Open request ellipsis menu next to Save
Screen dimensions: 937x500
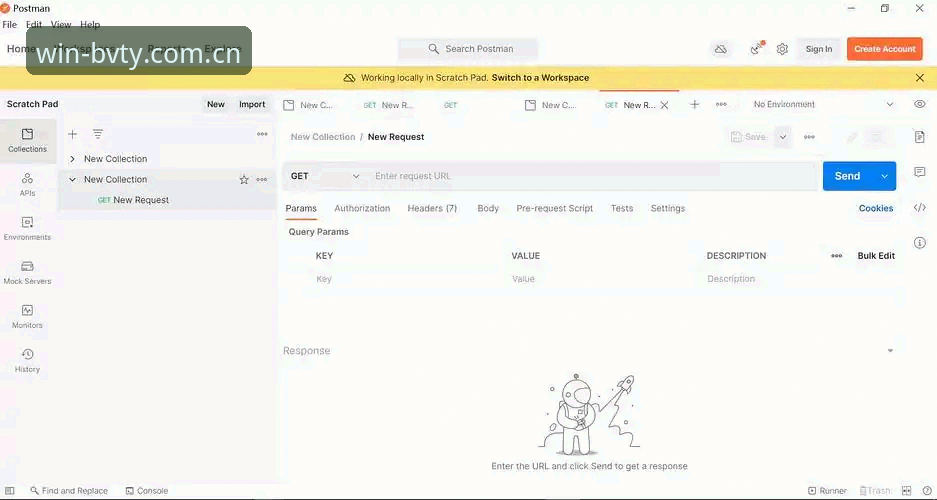(809, 137)
